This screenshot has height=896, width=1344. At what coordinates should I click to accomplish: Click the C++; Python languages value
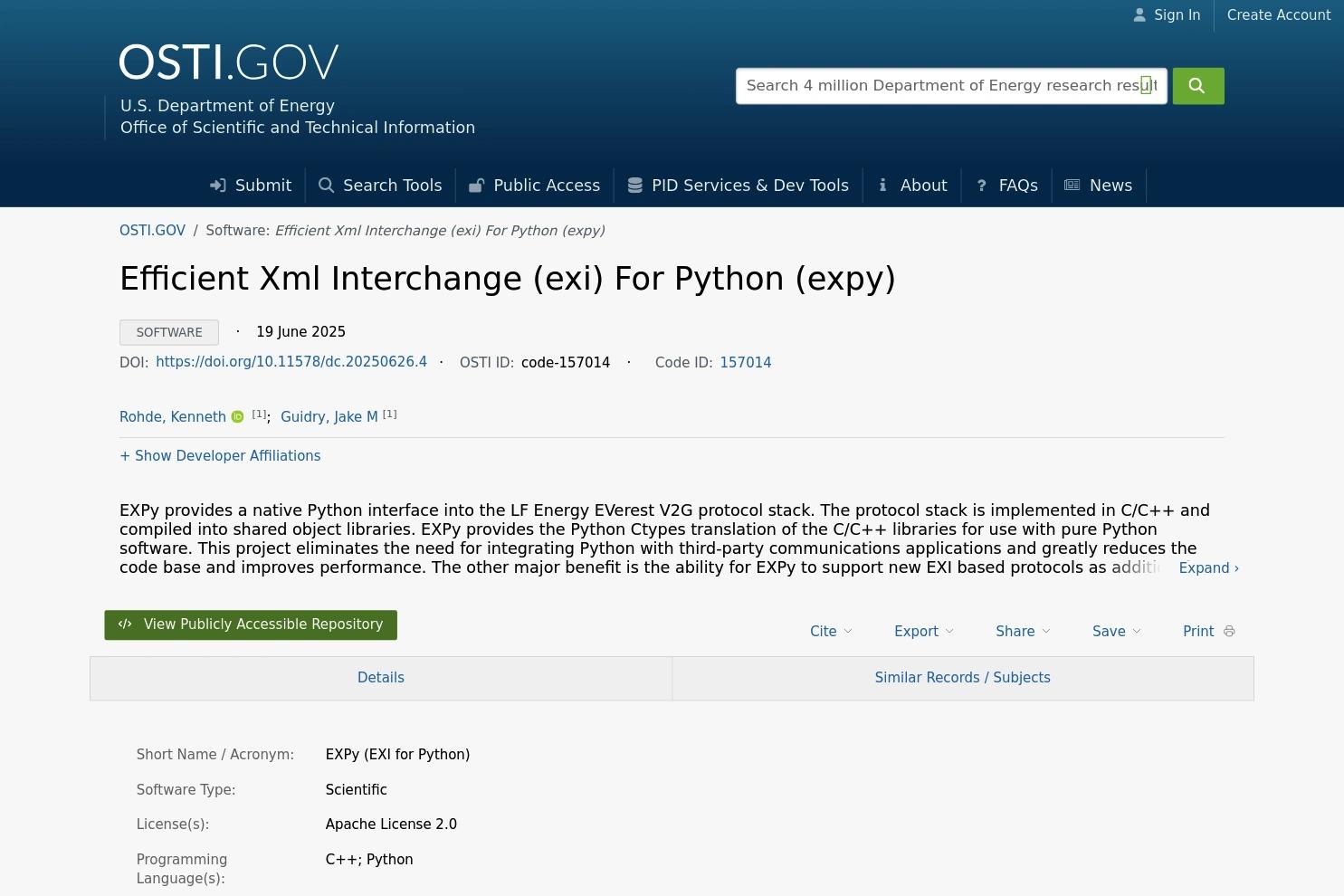[x=369, y=860]
